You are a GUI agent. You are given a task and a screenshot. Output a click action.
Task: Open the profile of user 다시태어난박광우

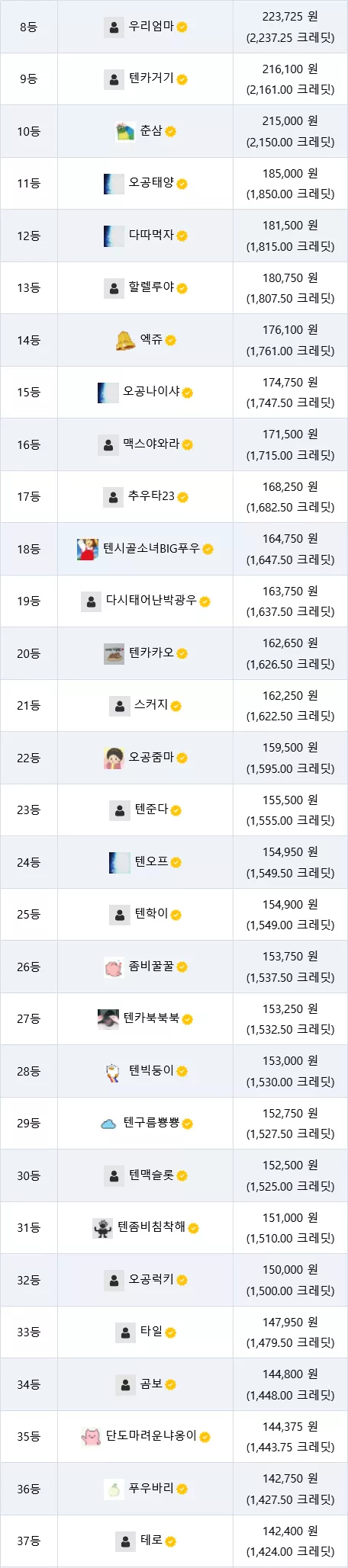click(x=151, y=601)
